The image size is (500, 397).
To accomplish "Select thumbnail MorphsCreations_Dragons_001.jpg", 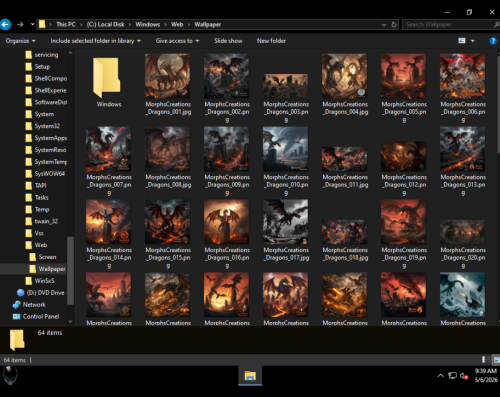I will (167, 76).
